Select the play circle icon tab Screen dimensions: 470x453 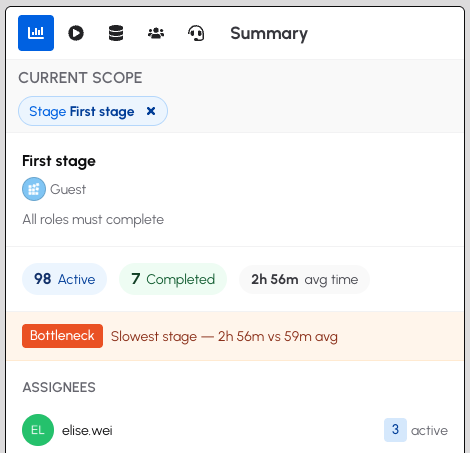coord(76,33)
